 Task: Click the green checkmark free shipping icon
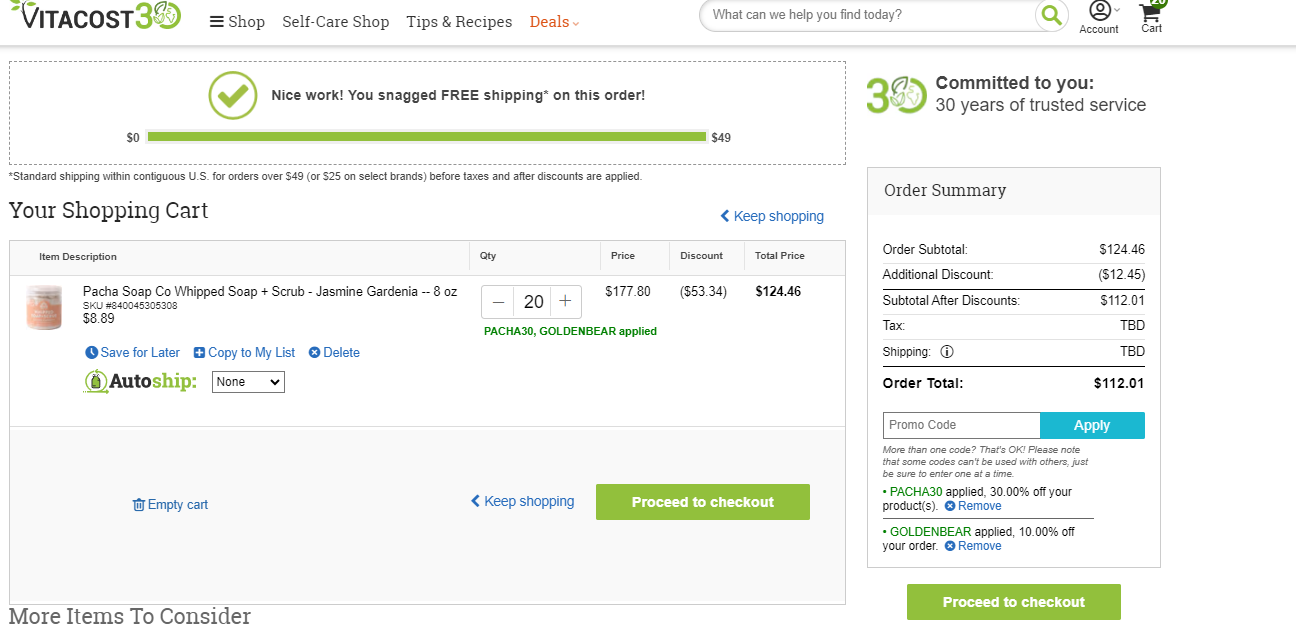pos(233,95)
